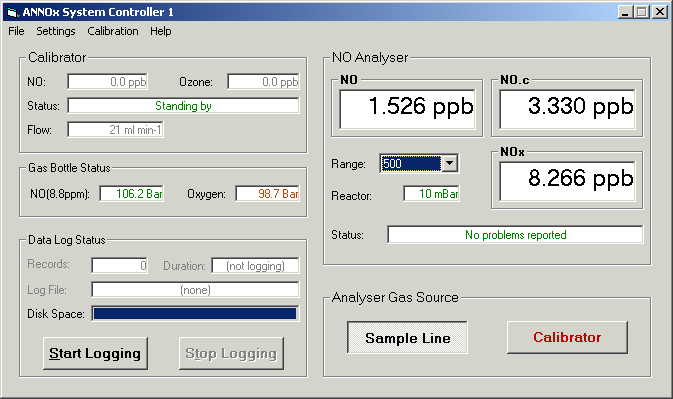This screenshot has width=673, height=399.
Task: Maximize the ANNOx System Controller window
Action: coord(642,12)
